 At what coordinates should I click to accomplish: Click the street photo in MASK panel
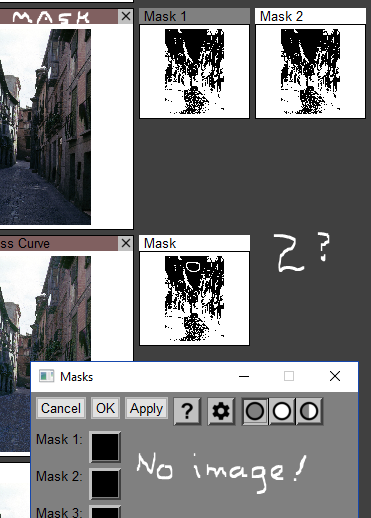[45, 127]
